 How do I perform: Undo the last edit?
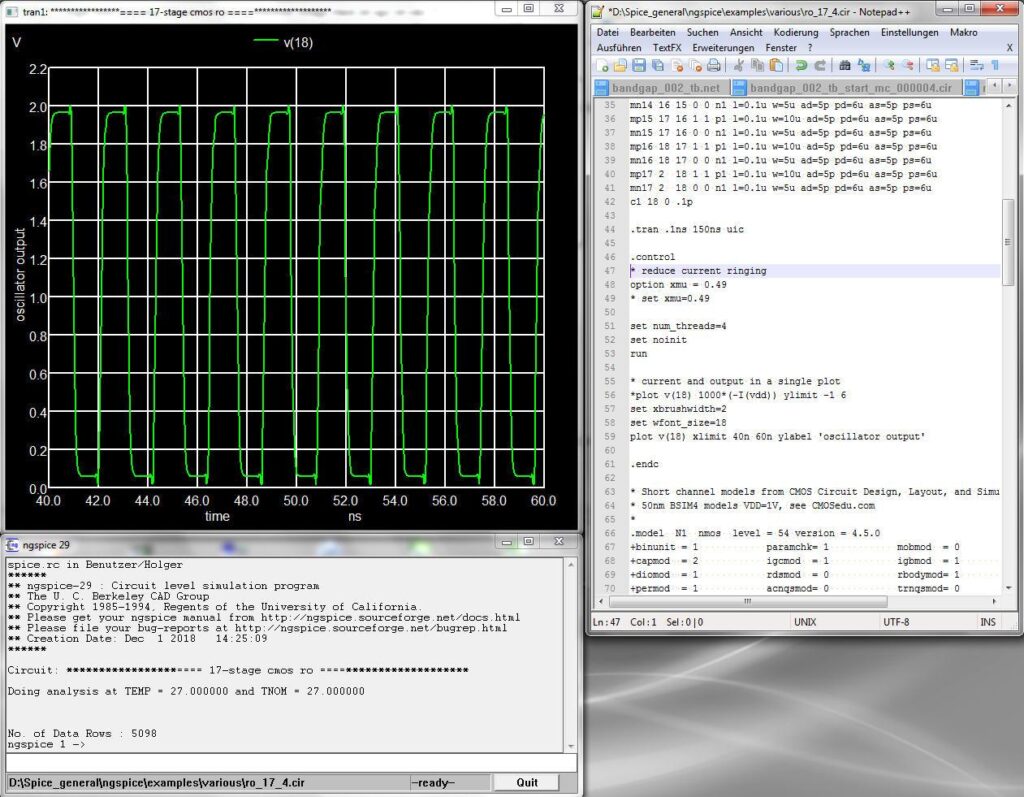(x=800, y=64)
